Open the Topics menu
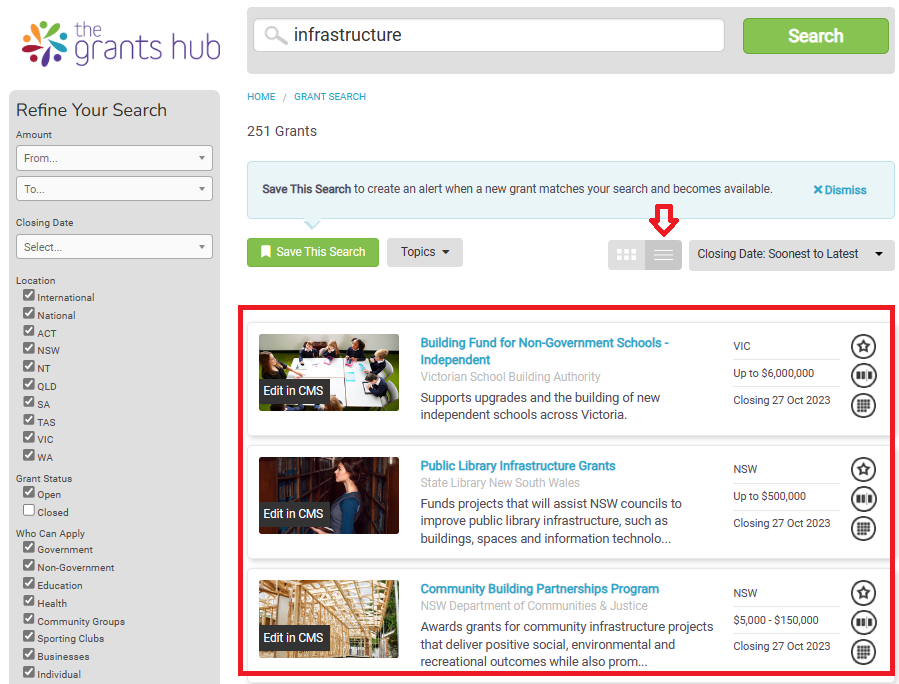Viewport: 899px width, 684px height. (425, 252)
